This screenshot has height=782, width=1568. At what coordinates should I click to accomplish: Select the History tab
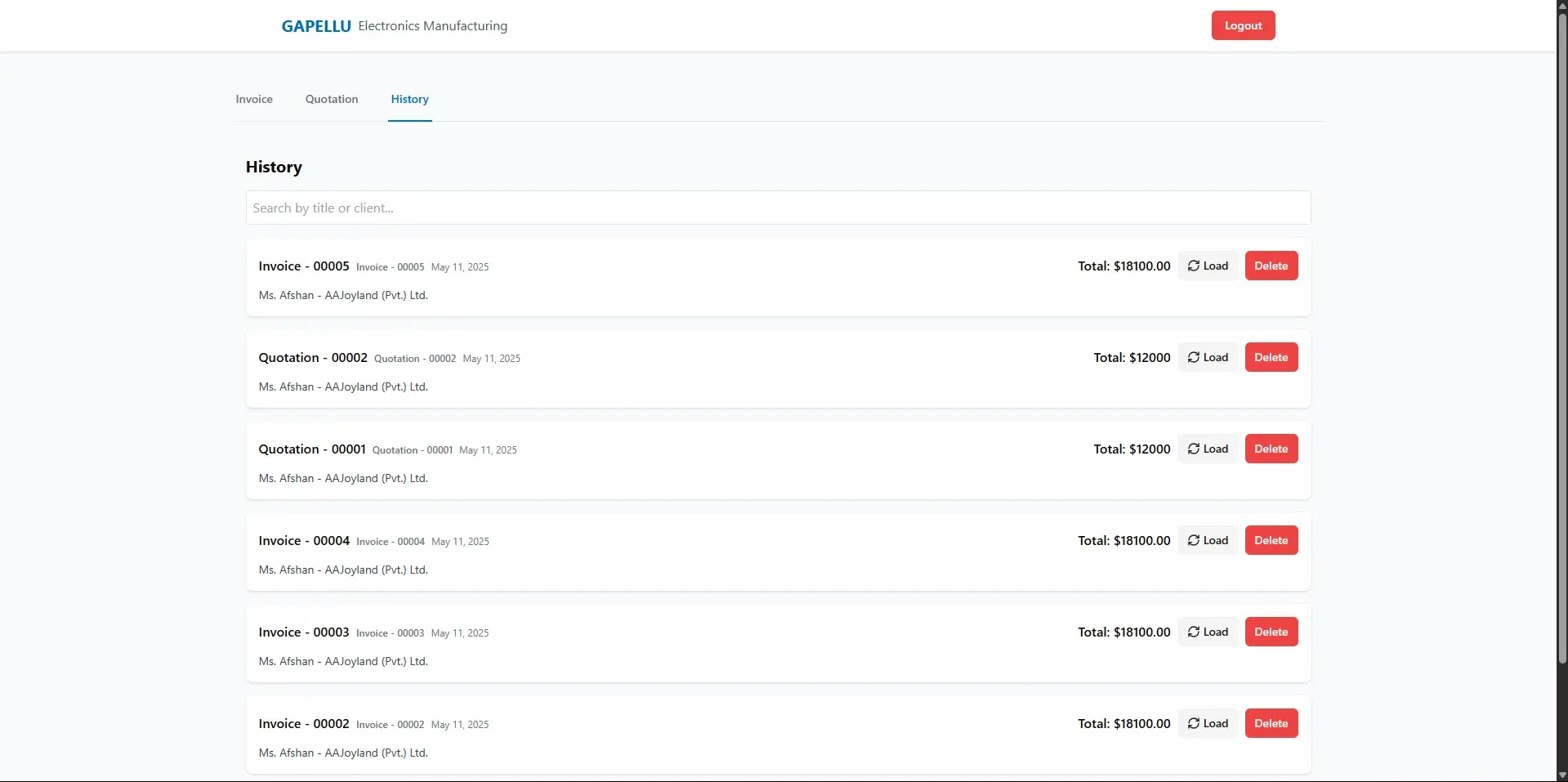(409, 99)
